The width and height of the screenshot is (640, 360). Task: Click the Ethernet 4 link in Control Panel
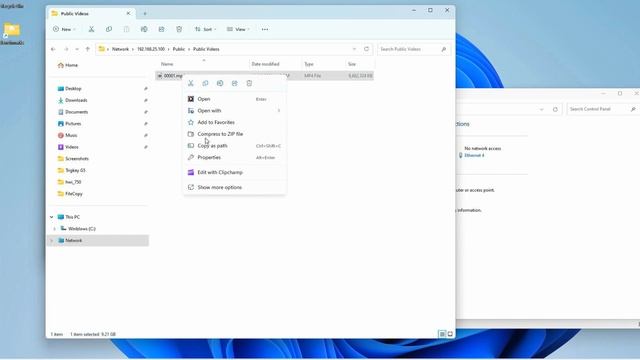(x=474, y=156)
